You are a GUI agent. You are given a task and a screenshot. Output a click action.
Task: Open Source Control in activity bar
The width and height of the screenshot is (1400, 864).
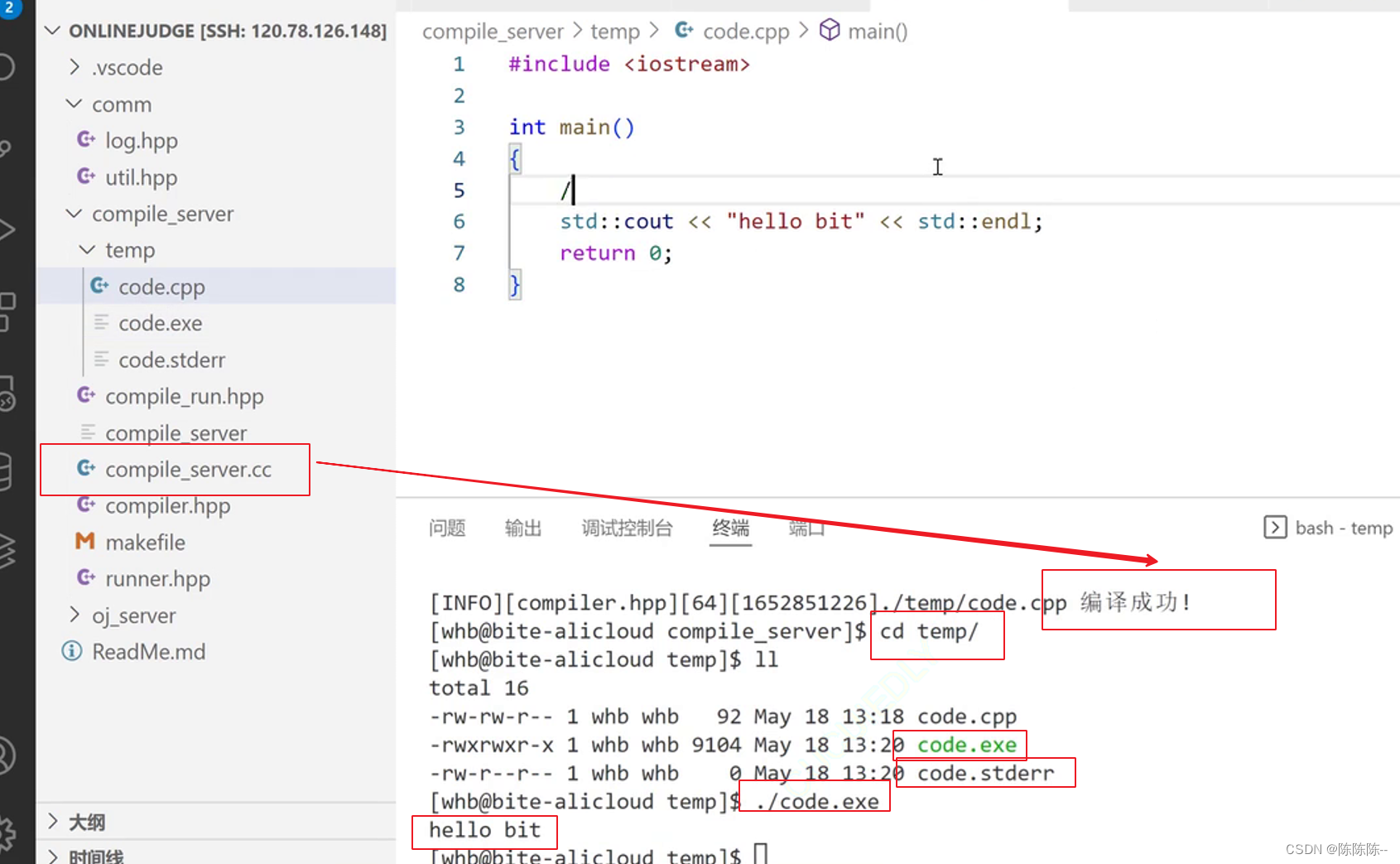tap(5, 147)
